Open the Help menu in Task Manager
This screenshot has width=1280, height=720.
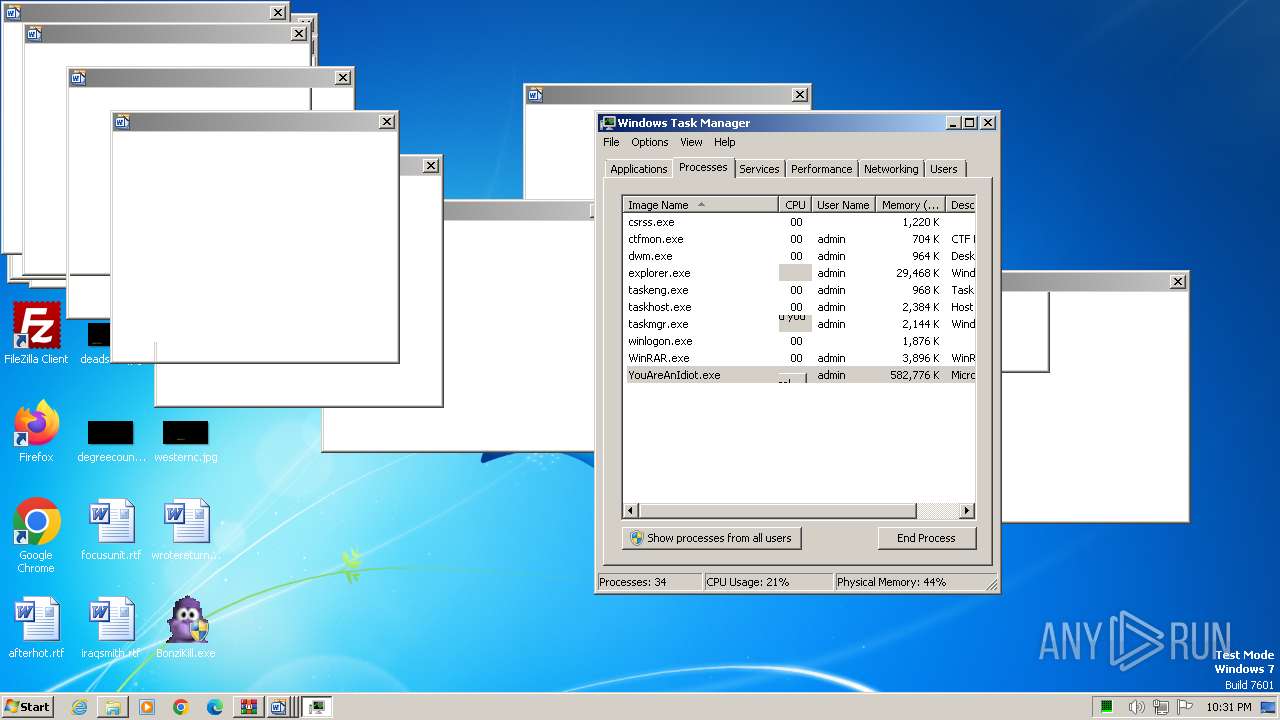coord(725,142)
